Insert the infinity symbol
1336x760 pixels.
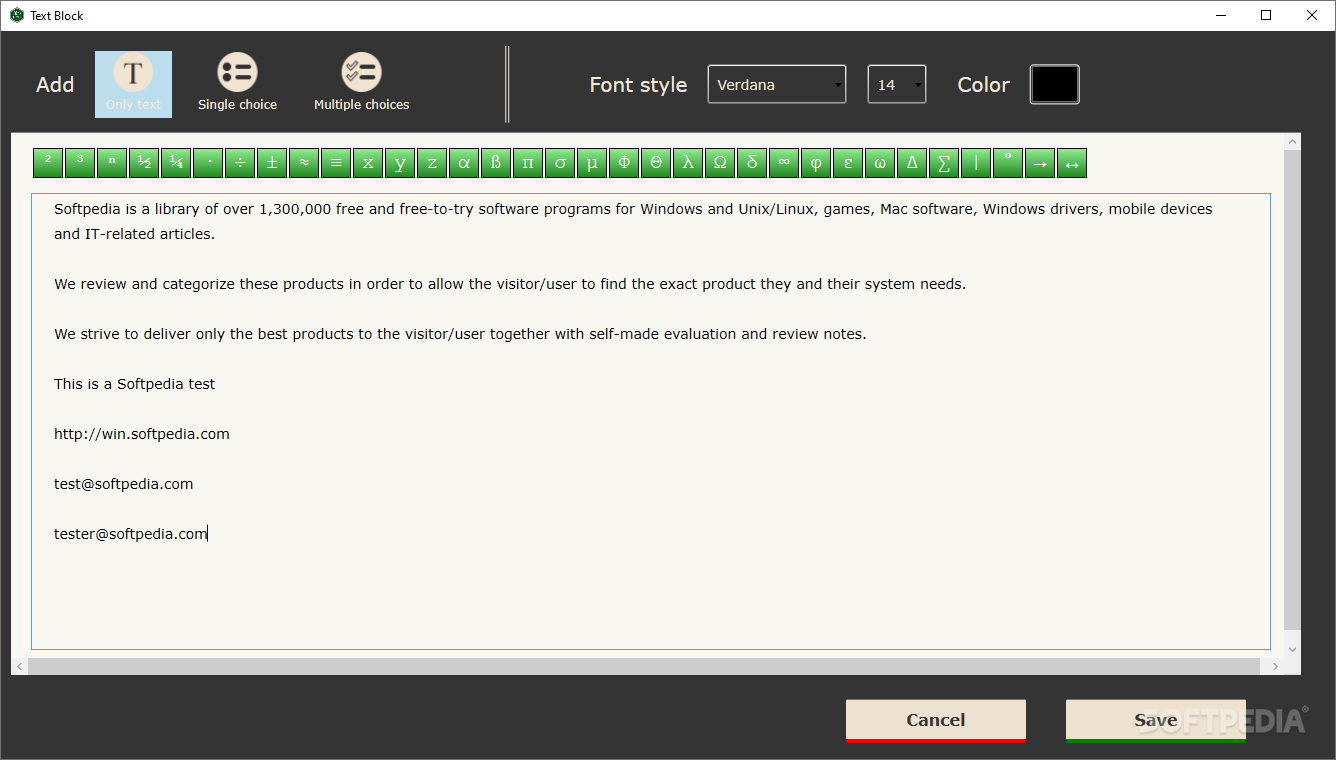coord(784,163)
